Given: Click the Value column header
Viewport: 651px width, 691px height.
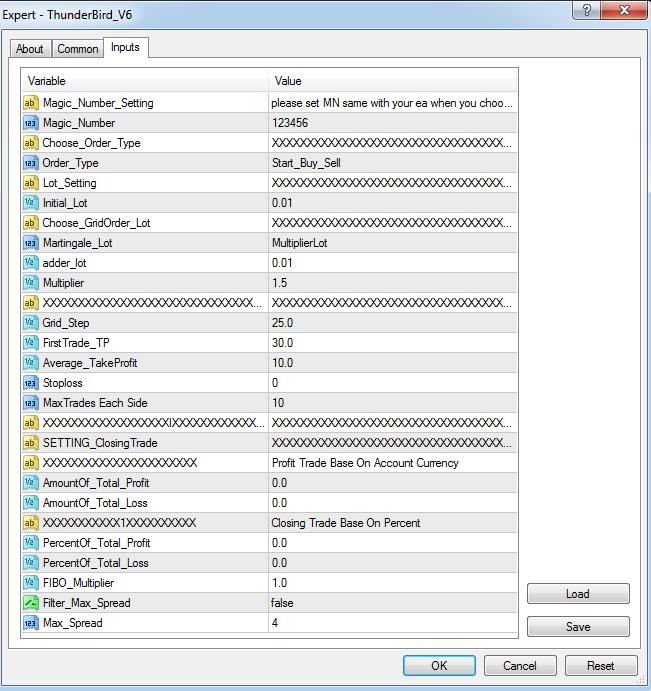Looking at the screenshot, I should (393, 81).
